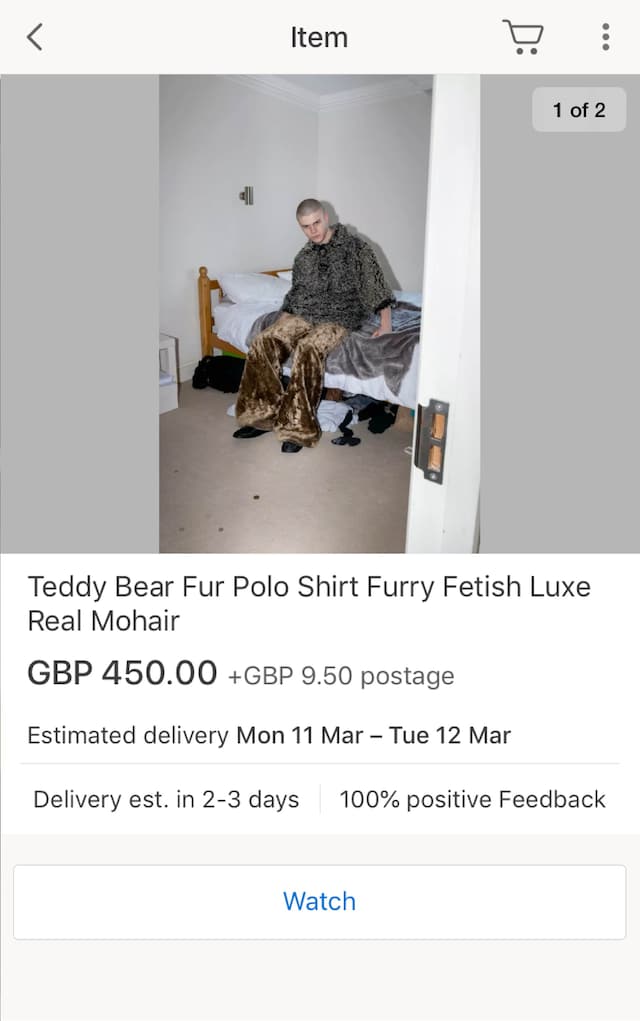Open the three-dot more options menu
Image resolution: width=640 pixels, height=1021 pixels.
click(605, 37)
